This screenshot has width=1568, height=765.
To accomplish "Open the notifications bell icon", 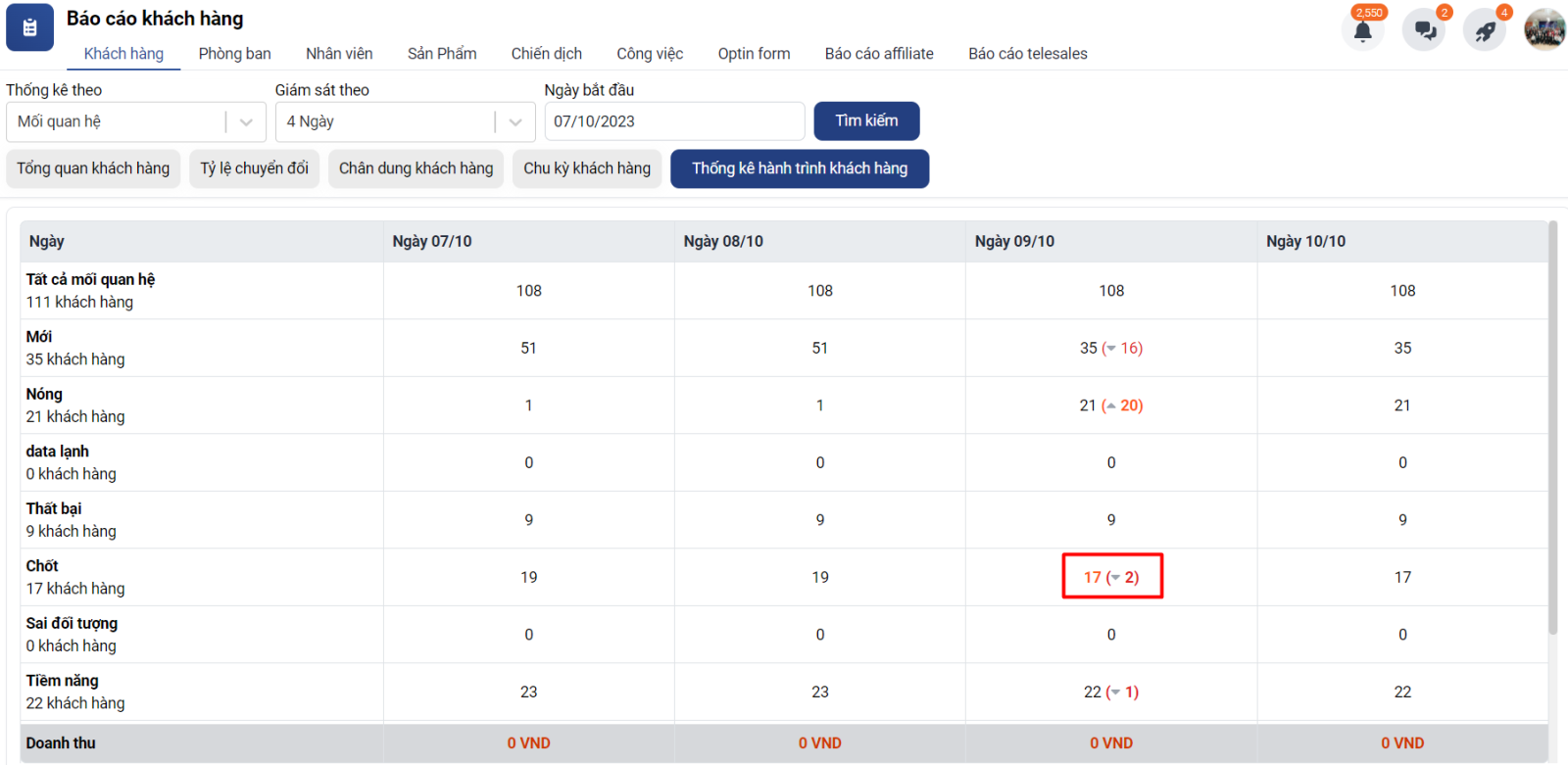I will pos(1362,30).
